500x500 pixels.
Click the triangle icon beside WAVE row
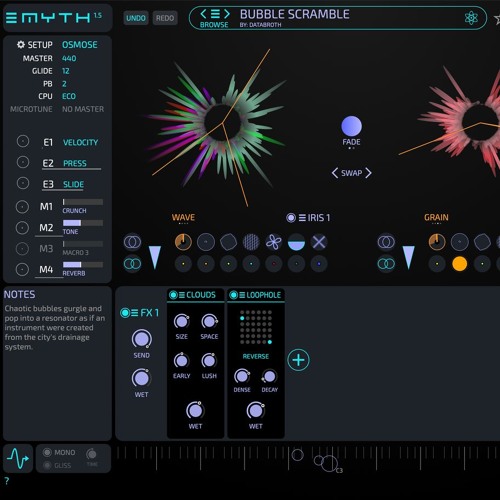(x=155, y=257)
